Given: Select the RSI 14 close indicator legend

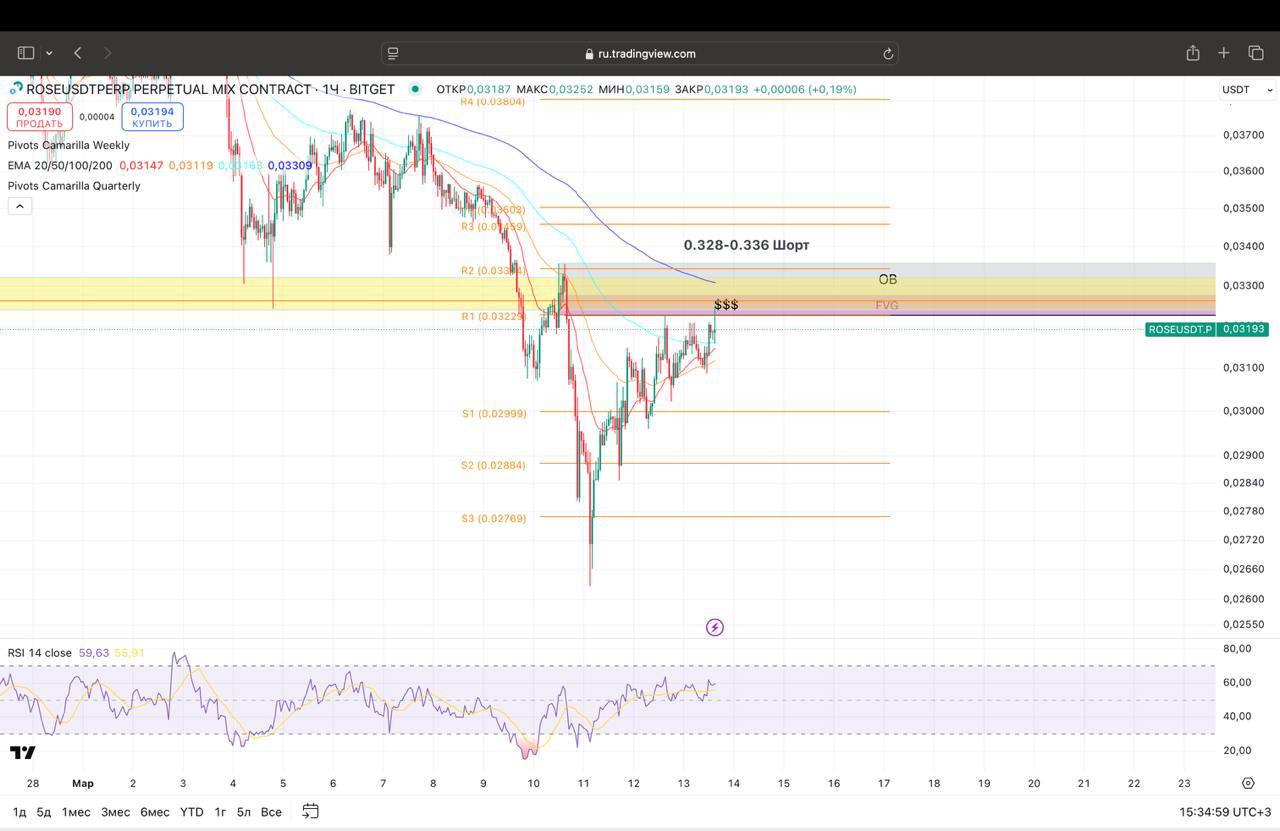Looking at the screenshot, I should pos(40,653).
